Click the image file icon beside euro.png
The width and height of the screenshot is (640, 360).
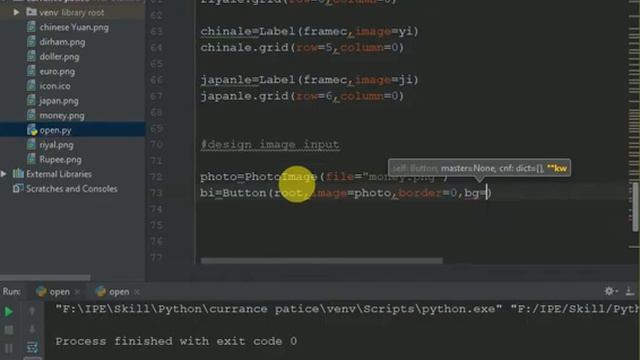(31, 71)
